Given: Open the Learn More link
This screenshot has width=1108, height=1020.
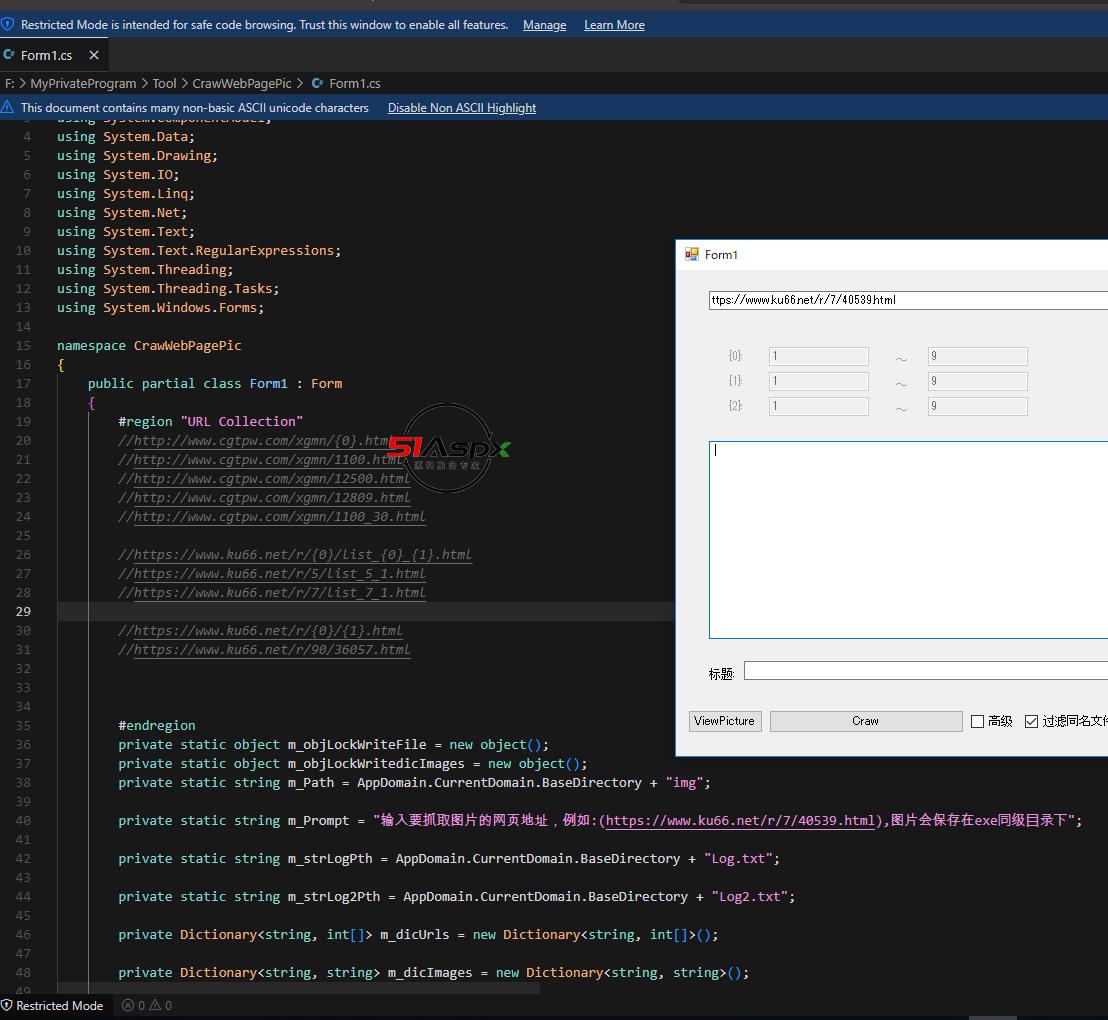Looking at the screenshot, I should [x=614, y=25].
